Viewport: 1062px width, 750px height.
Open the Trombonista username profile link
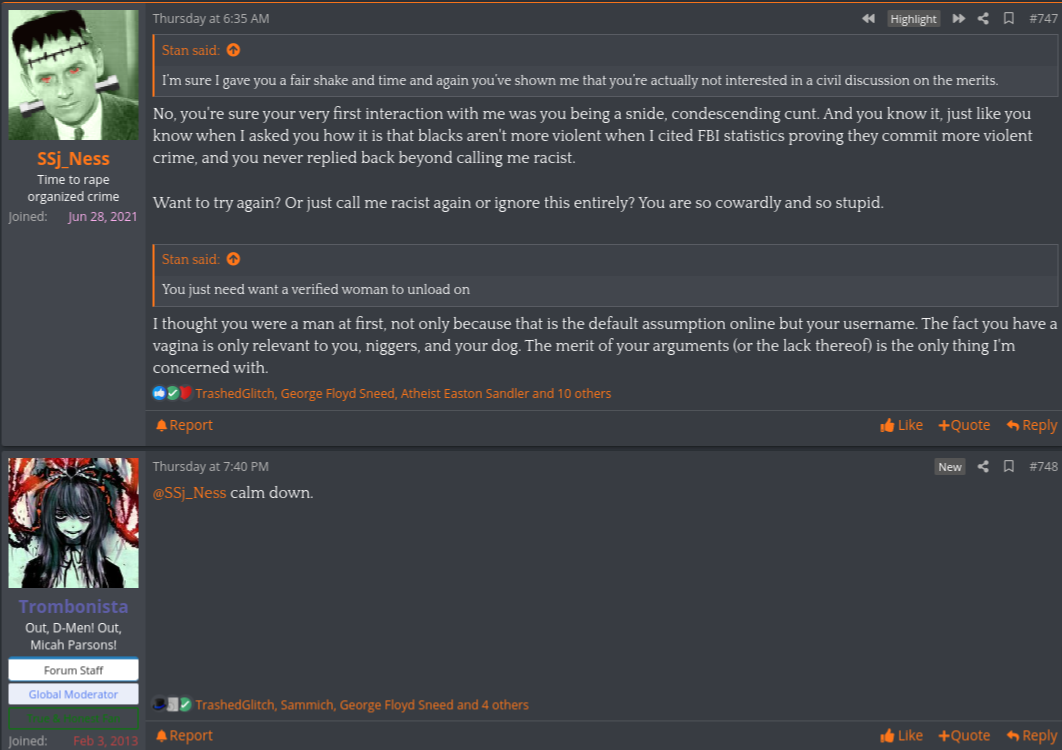(74, 607)
